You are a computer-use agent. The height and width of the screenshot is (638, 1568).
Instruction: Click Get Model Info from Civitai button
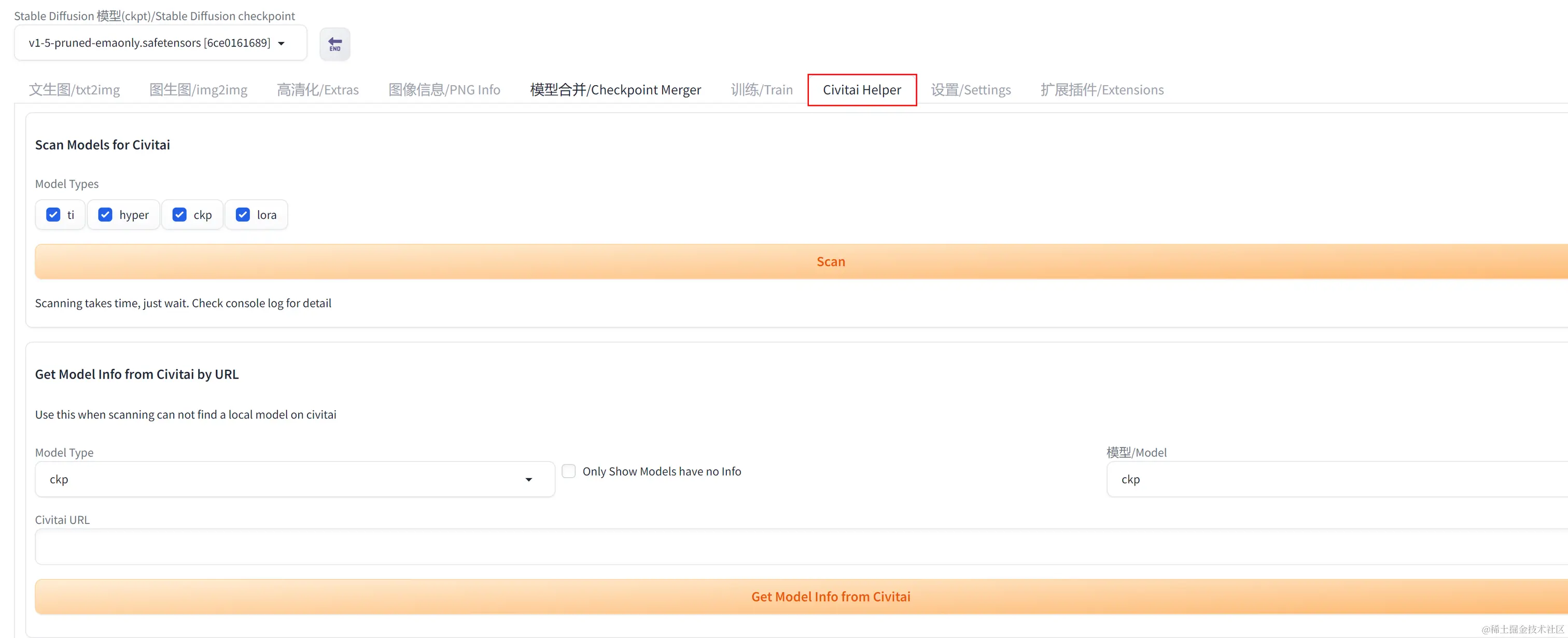[x=830, y=597]
